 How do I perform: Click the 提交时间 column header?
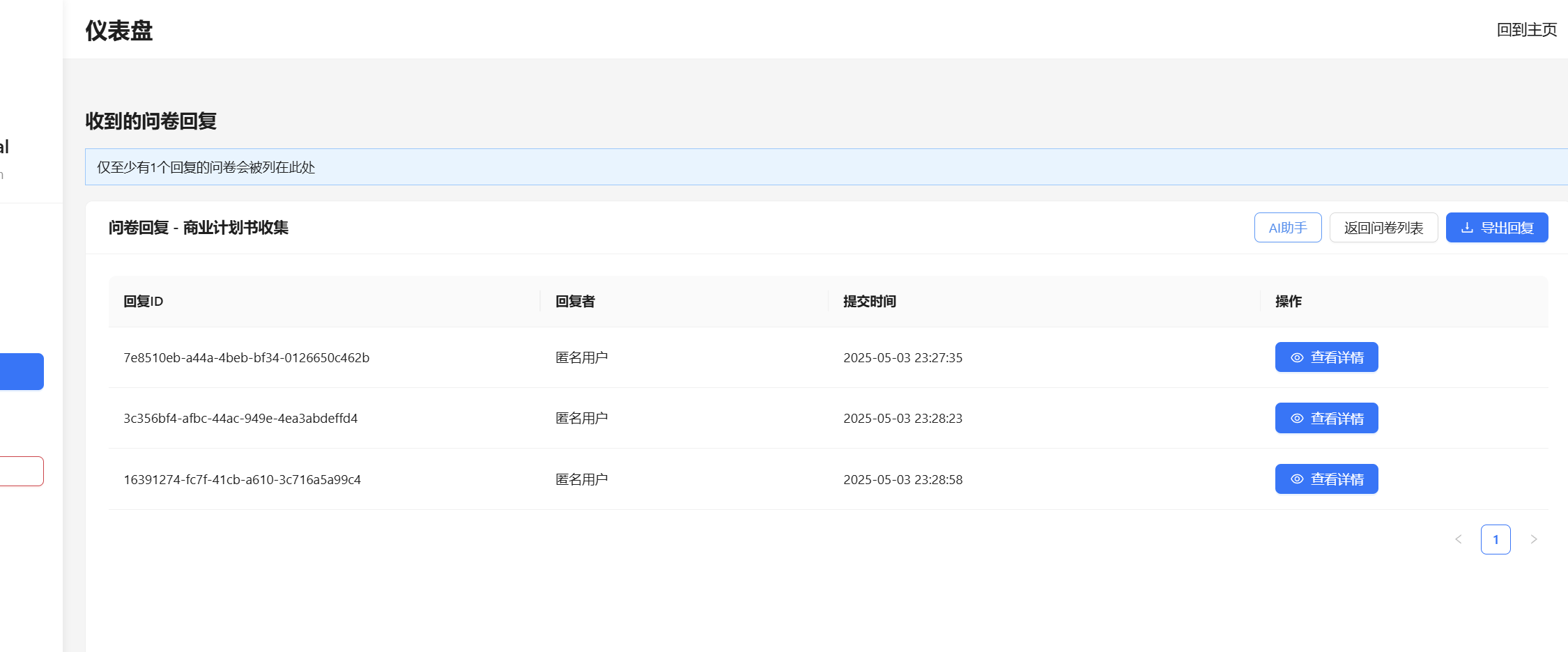[x=869, y=301]
